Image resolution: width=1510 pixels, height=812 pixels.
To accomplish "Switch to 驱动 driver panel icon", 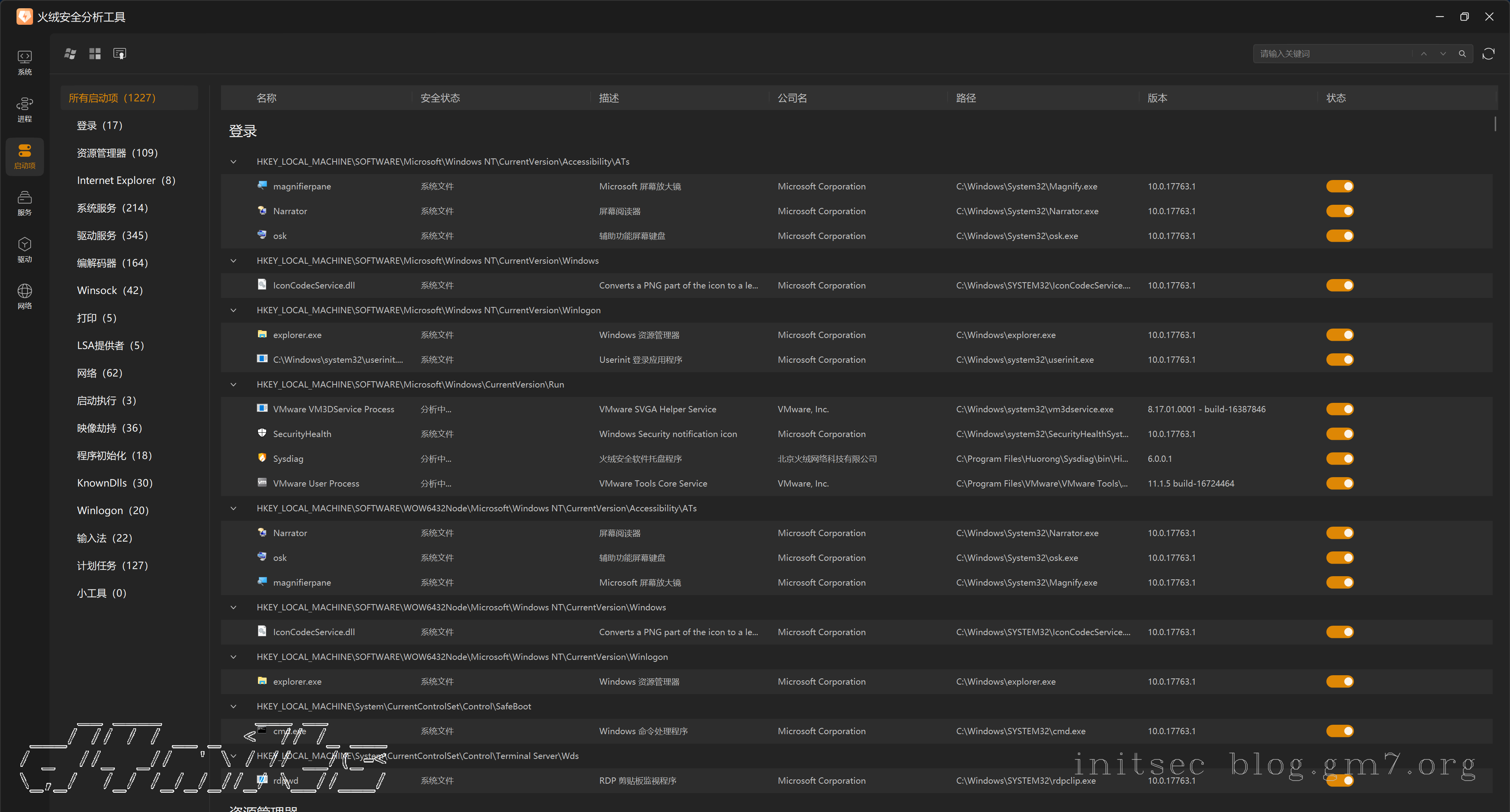I will (25, 250).
